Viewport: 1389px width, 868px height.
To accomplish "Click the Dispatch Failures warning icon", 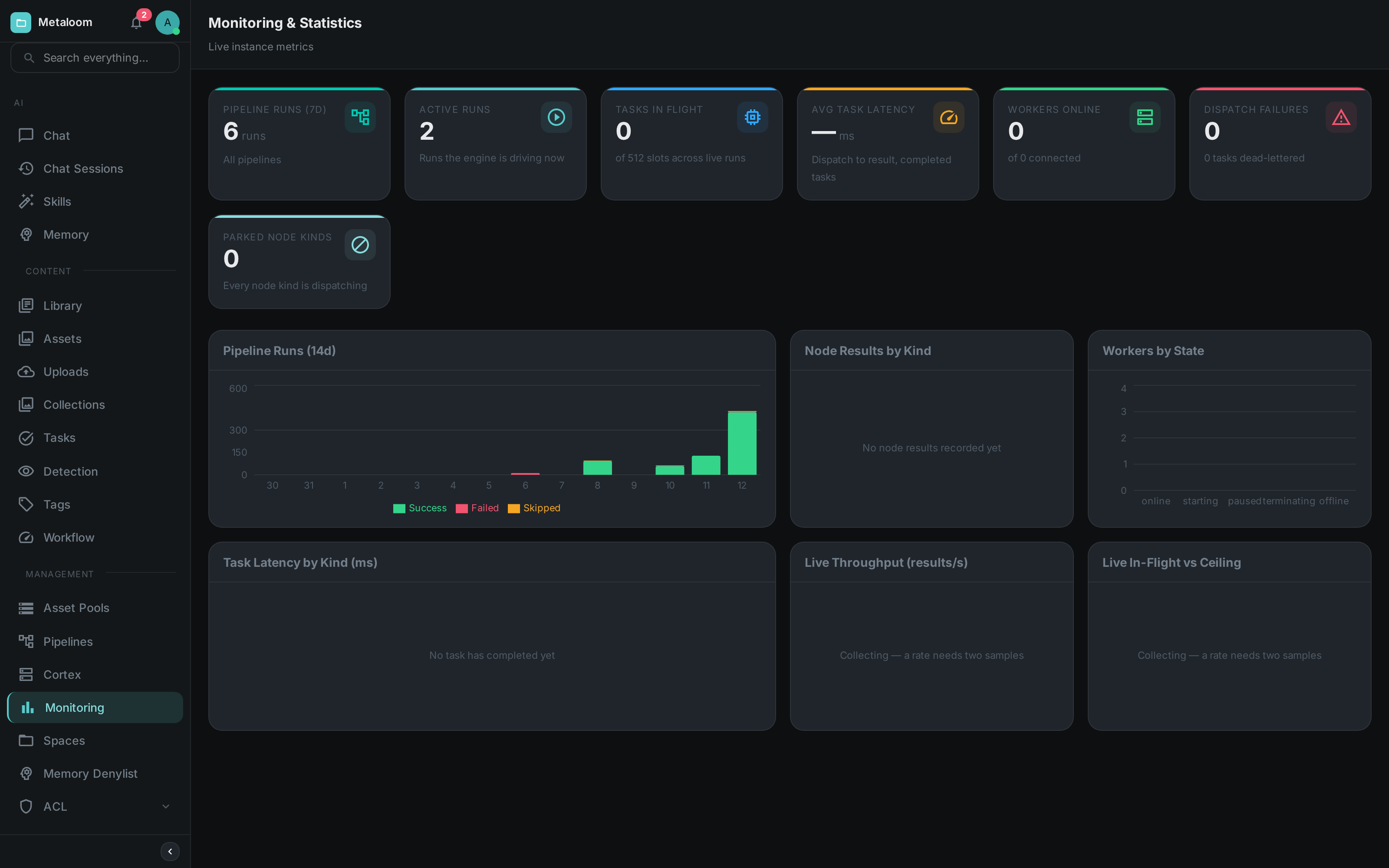I will point(1341,117).
